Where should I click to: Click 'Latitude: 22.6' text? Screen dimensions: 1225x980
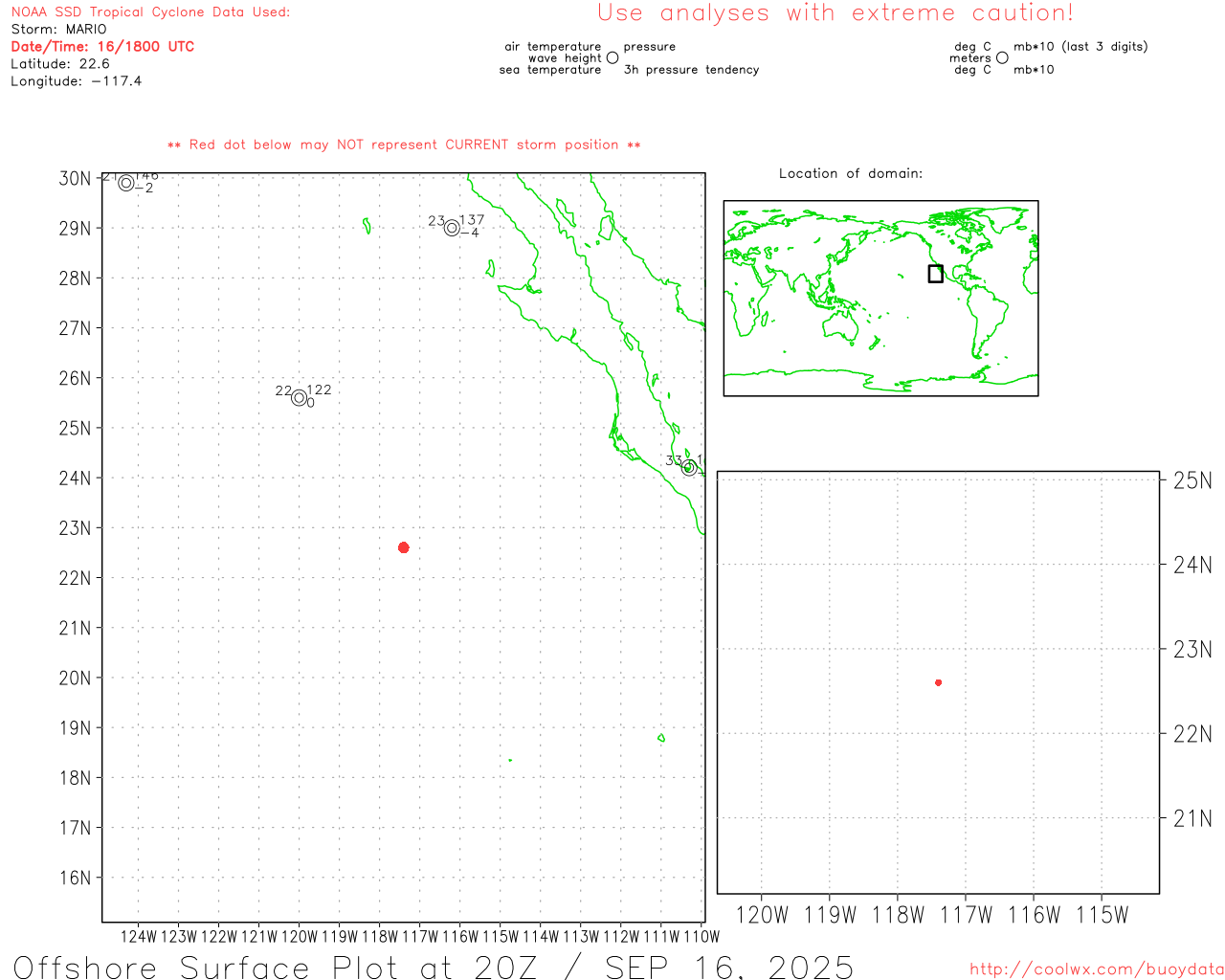[60, 64]
